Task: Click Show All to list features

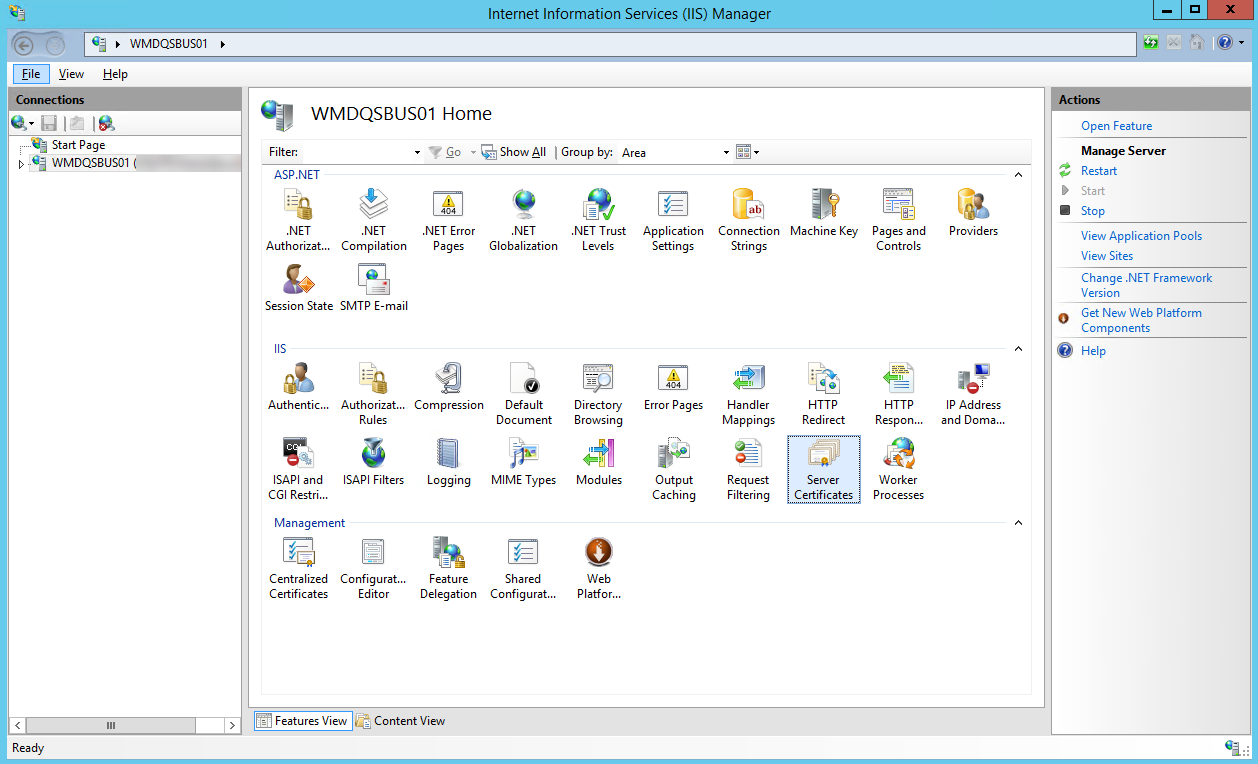Action: [521, 152]
